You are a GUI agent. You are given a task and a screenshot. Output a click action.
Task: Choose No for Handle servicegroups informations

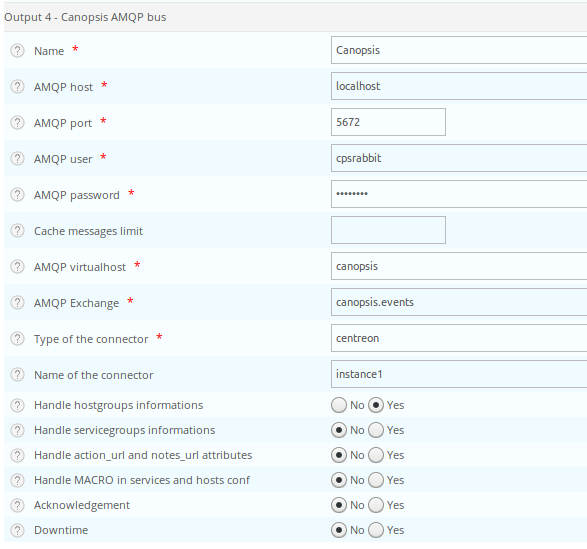[x=339, y=430]
